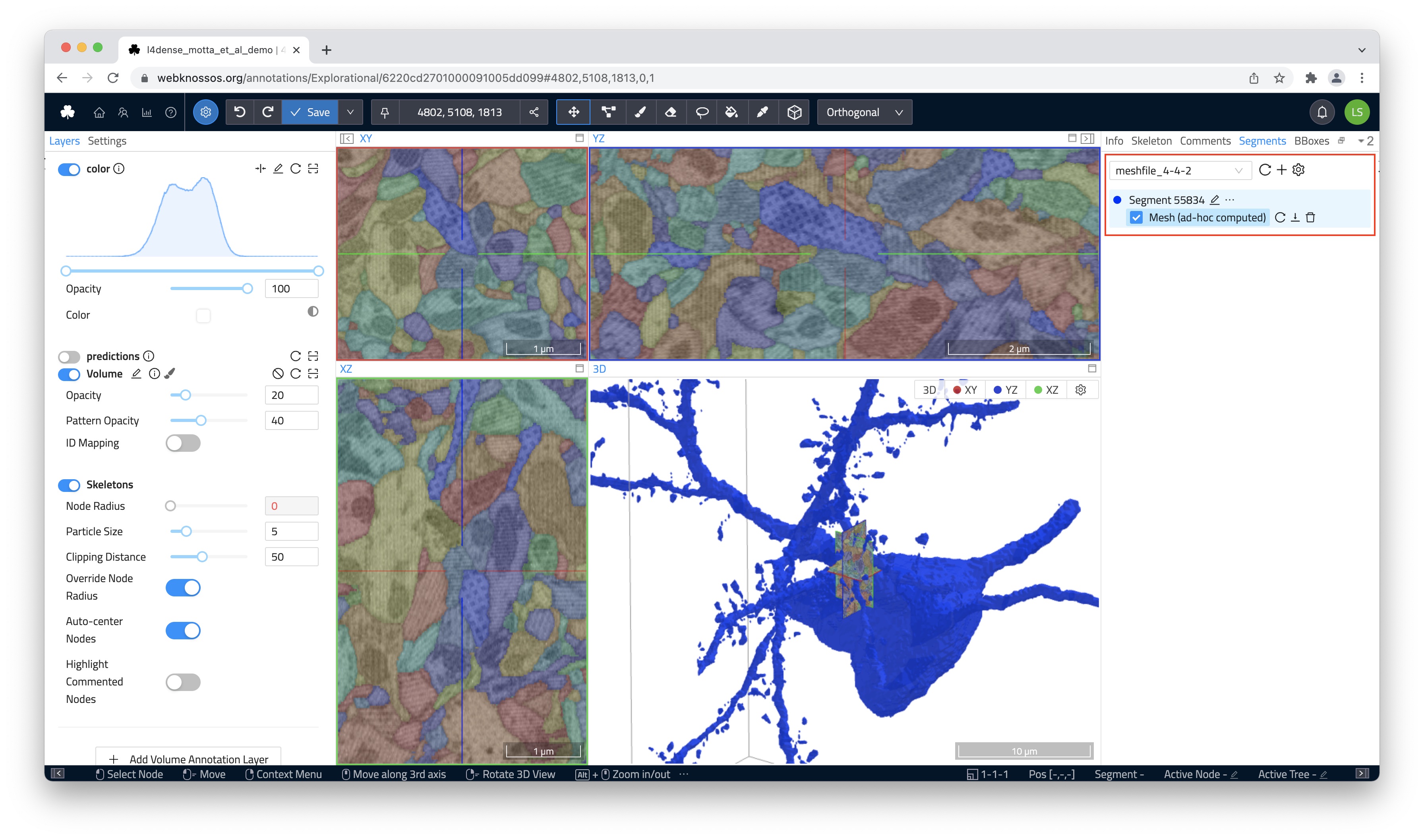Add Volume Annotation Layer
This screenshot has height=840, width=1424.
pos(188,759)
